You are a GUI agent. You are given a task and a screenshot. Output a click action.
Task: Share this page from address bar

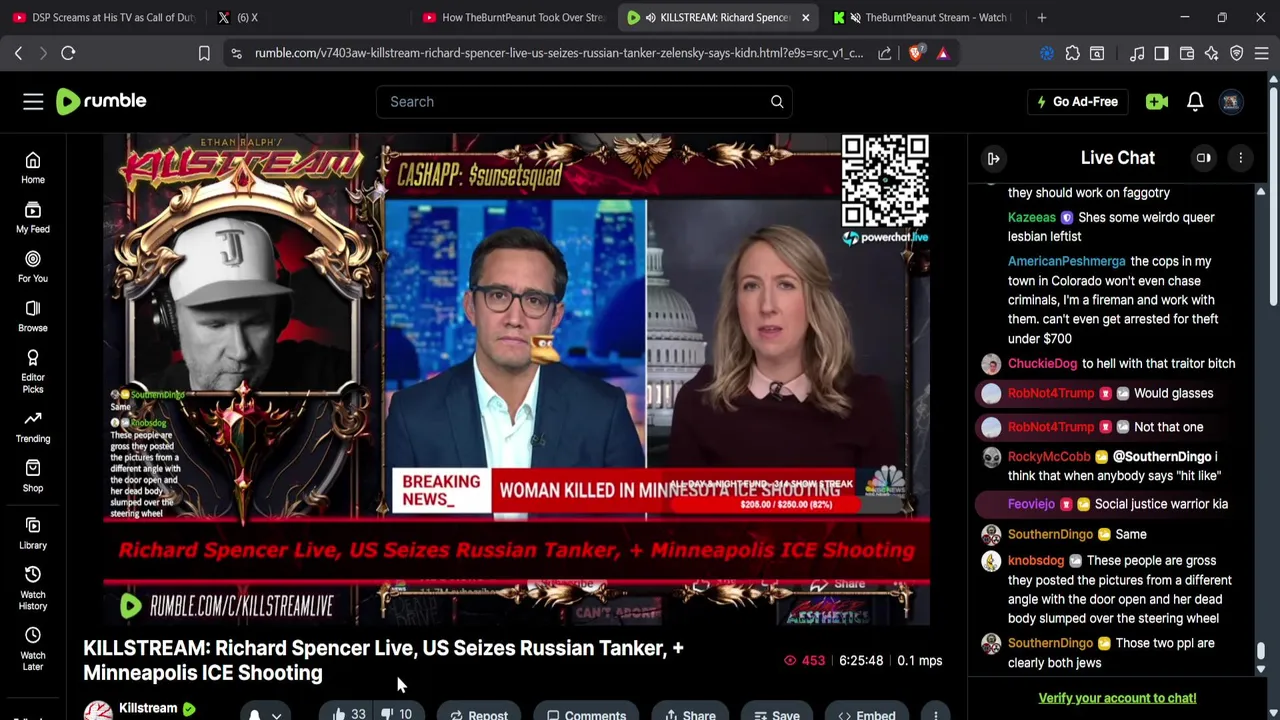coord(885,53)
